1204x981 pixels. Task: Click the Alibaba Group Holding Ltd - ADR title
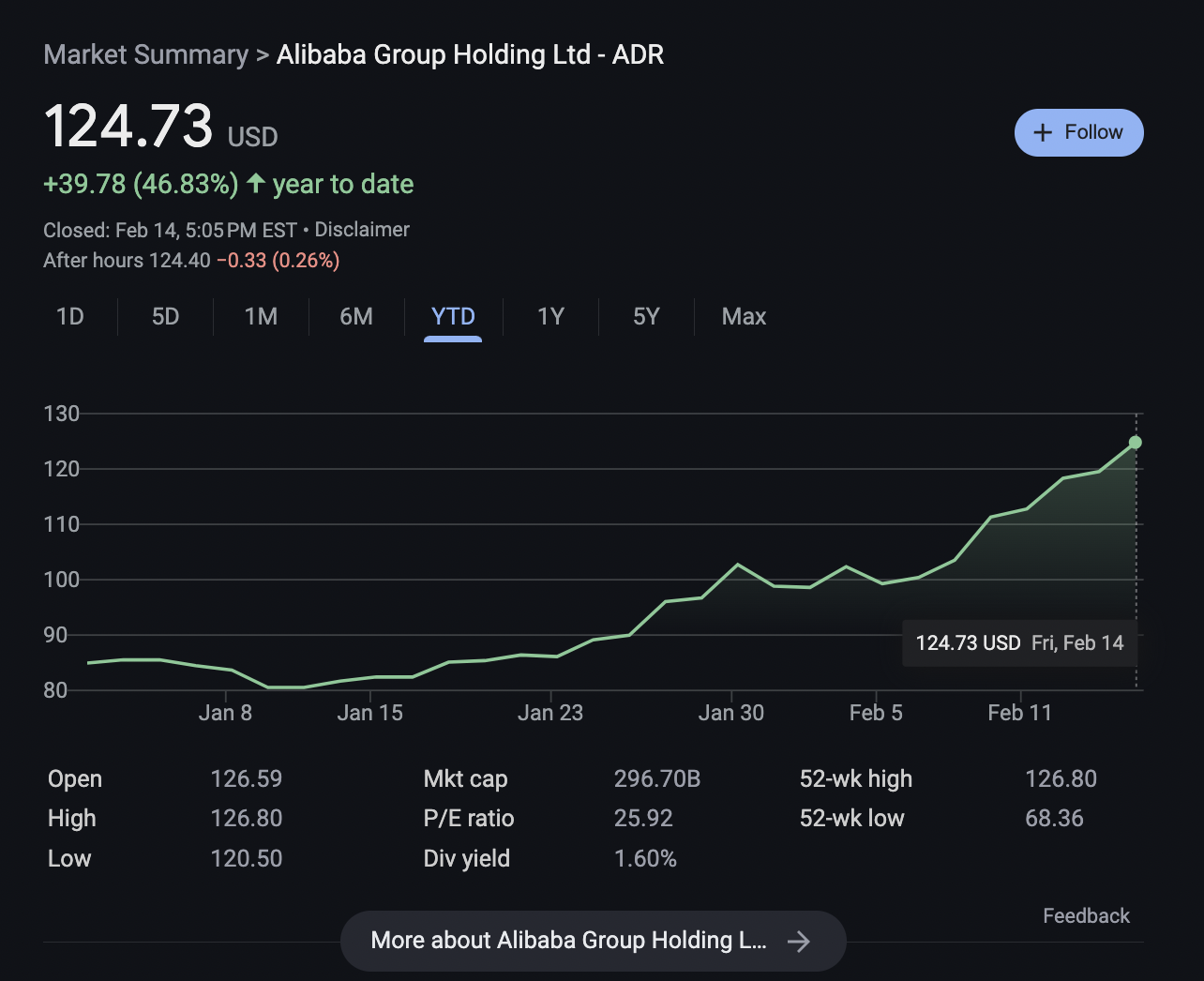[470, 54]
